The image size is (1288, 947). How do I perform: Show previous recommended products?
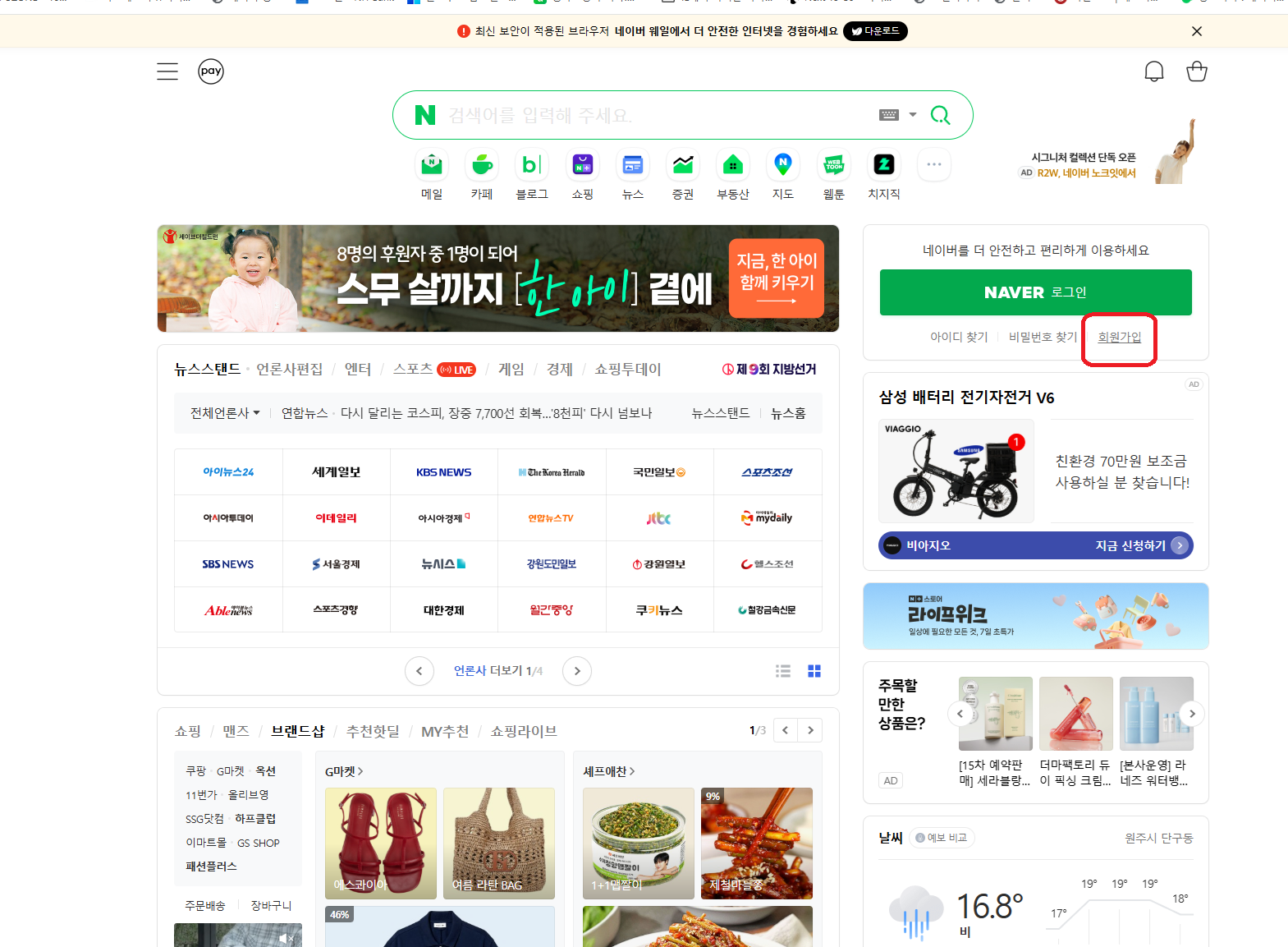960,714
